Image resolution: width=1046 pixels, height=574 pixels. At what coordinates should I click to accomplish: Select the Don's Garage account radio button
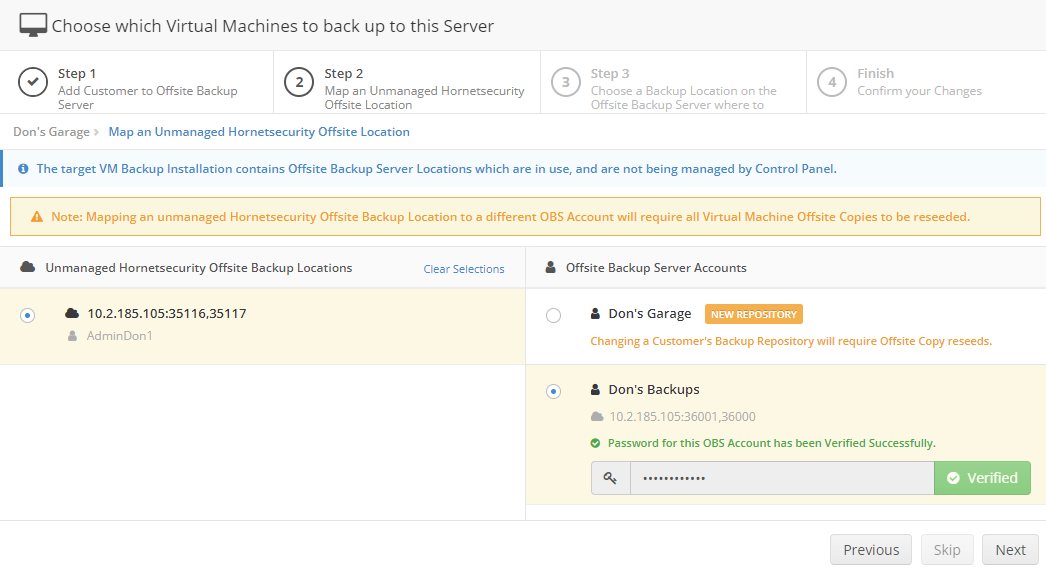click(553, 315)
